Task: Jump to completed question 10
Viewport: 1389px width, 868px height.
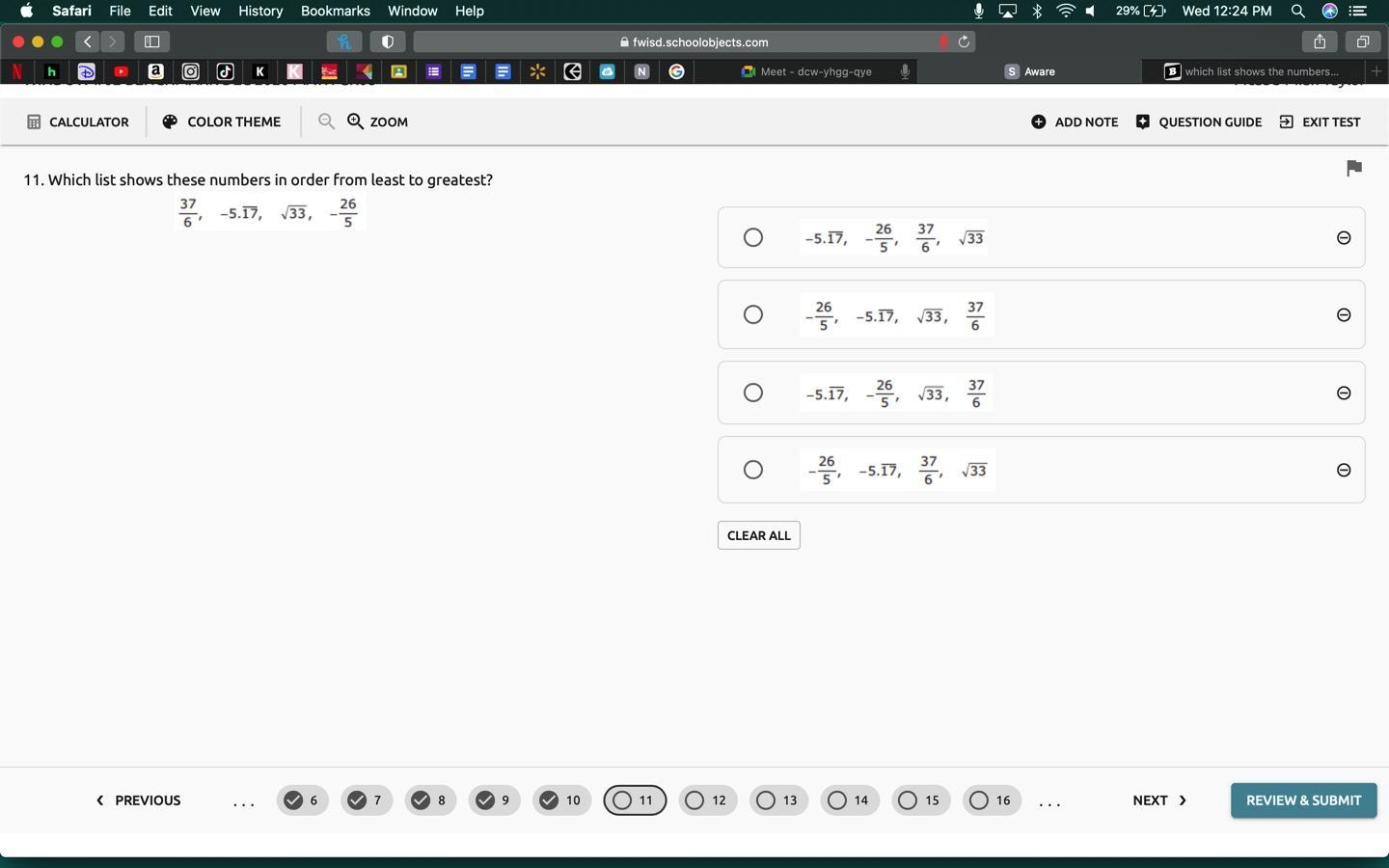Action: coord(561,800)
